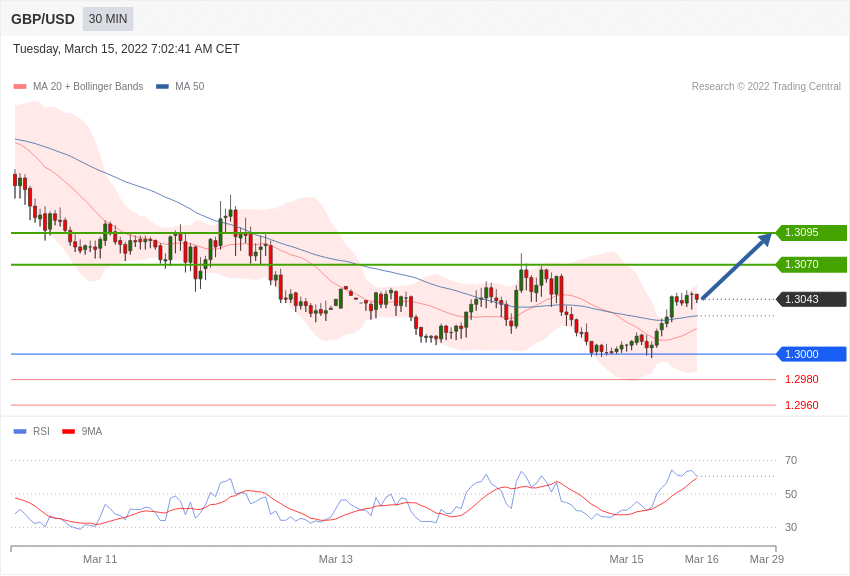Screen dimensions: 850x576
Task: Select the 9MA legend label
Action: (x=92, y=431)
